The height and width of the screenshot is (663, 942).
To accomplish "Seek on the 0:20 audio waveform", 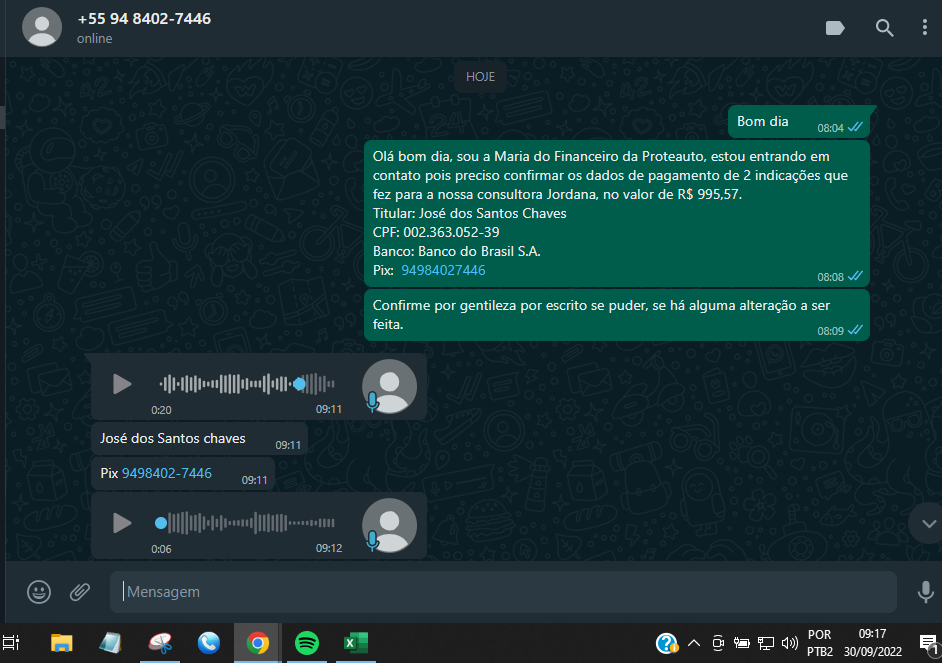I will tap(247, 384).
